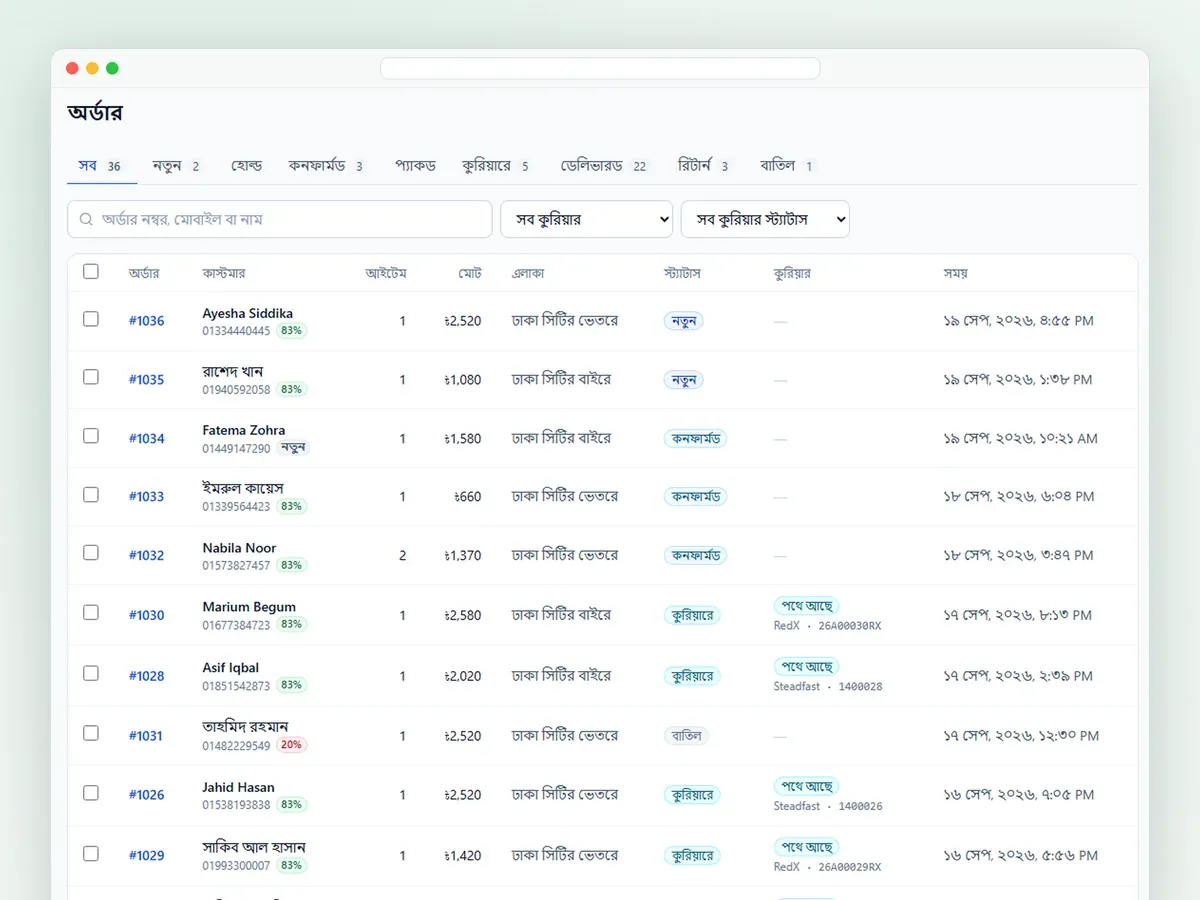
Task: Open the কুরিয়ারে 5 tab
Action: (497, 166)
